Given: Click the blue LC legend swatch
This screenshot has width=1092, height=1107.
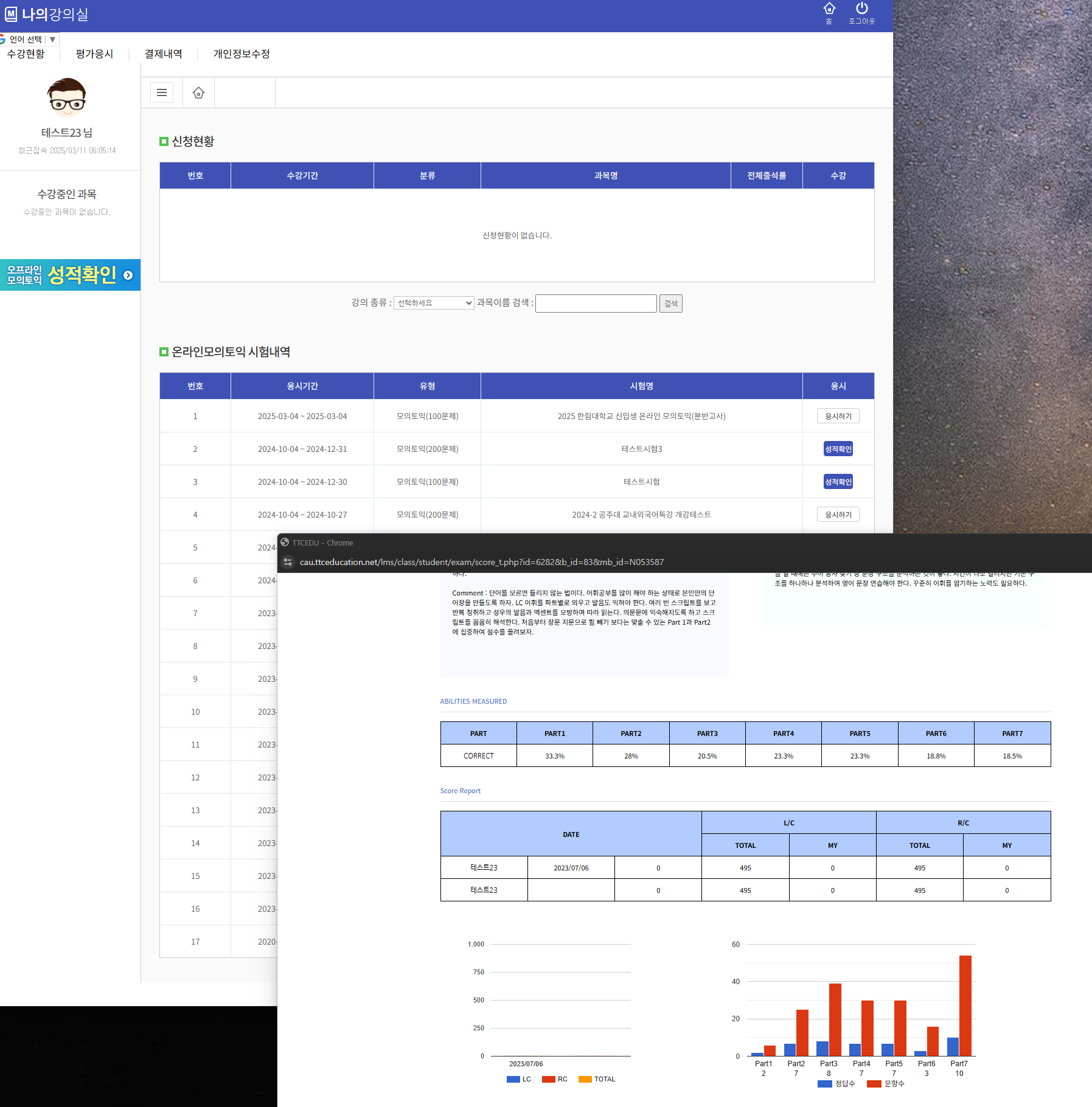Looking at the screenshot, I should (x=513, y=1079).
